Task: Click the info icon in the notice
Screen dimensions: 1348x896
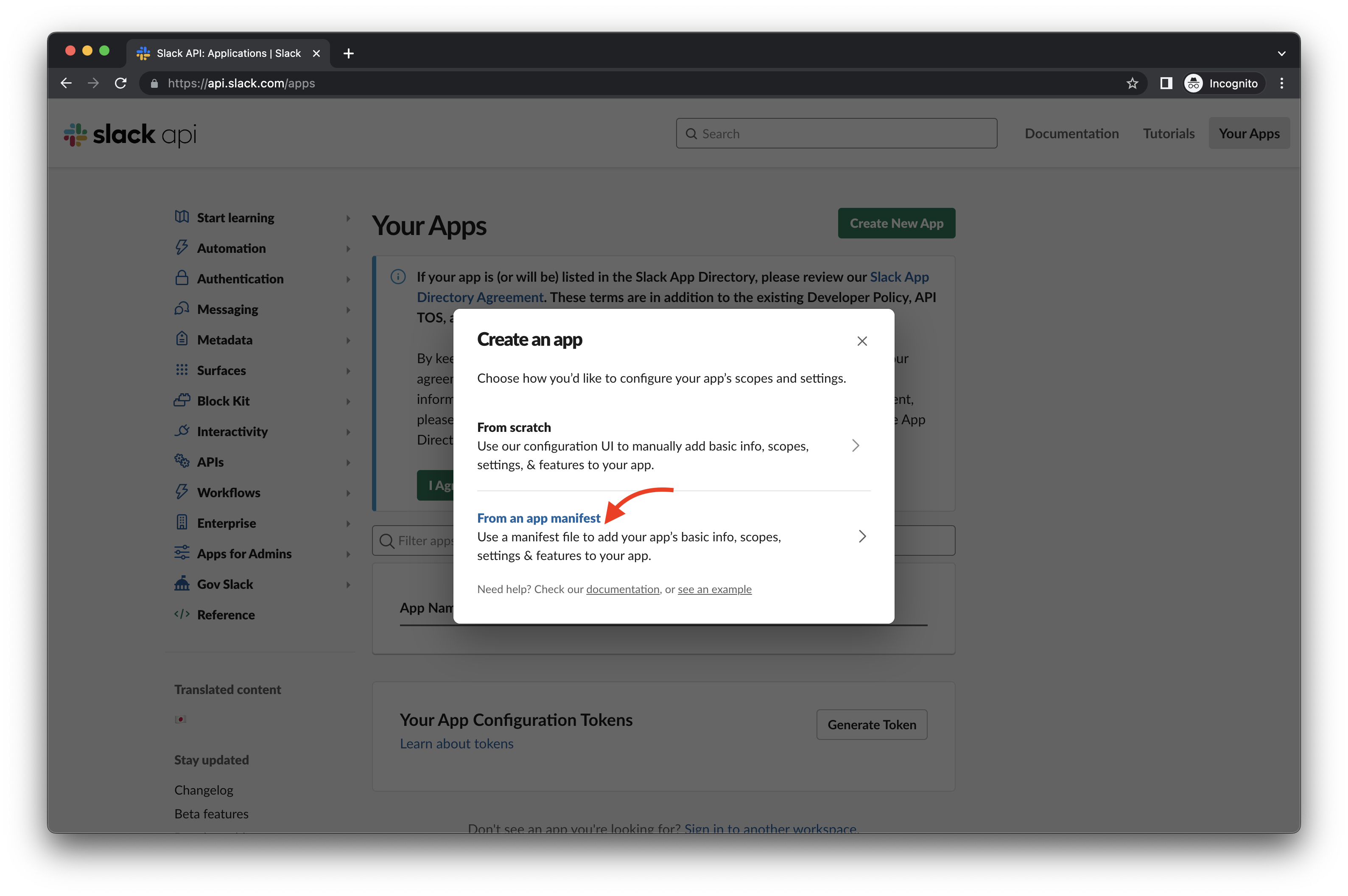Action: point(398,277)
